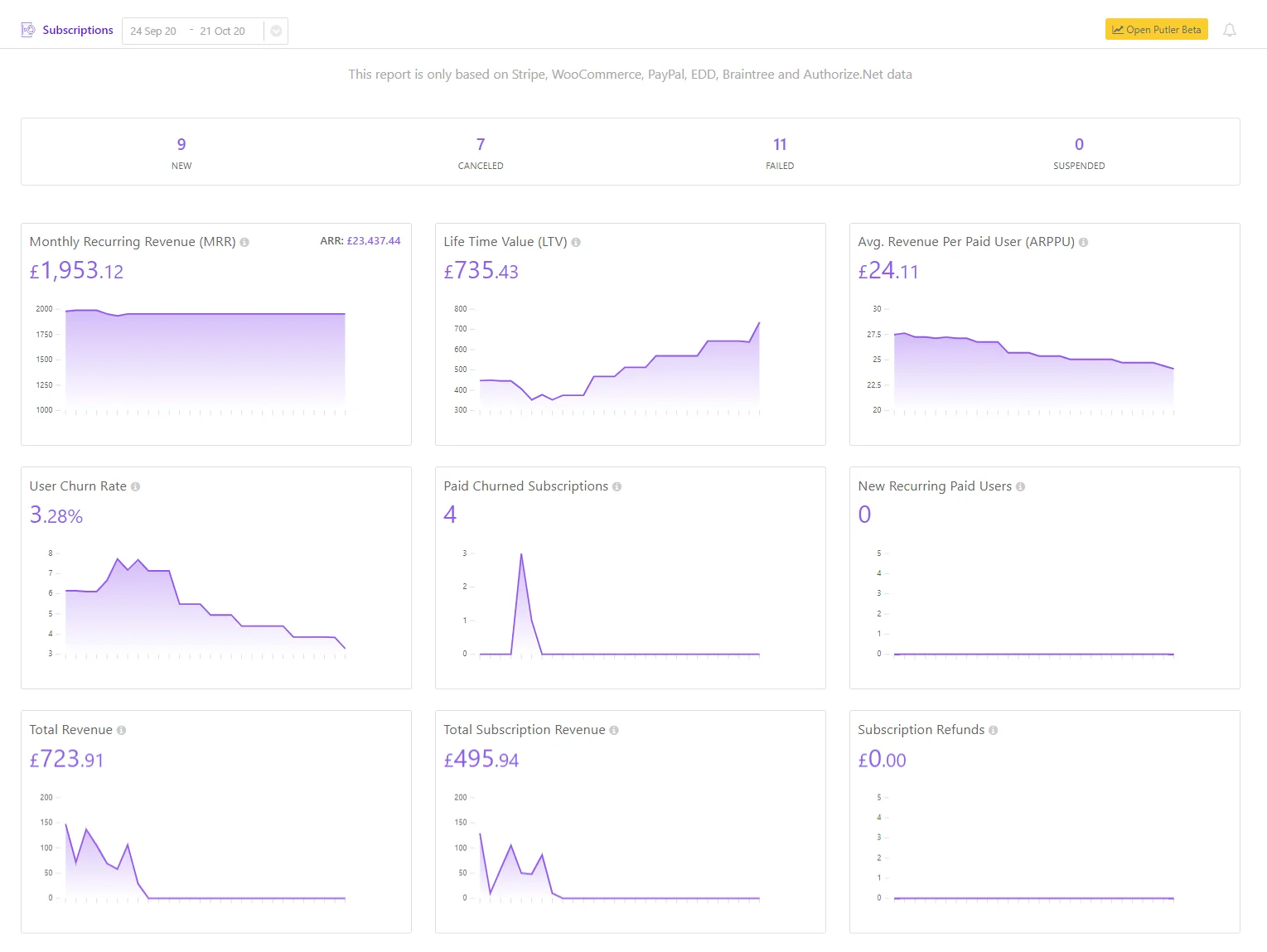Click the Paid Churned Subscriptions value 4
Image resolution: width=1267 pixels, height=952 pixels.
coord(450,515)
